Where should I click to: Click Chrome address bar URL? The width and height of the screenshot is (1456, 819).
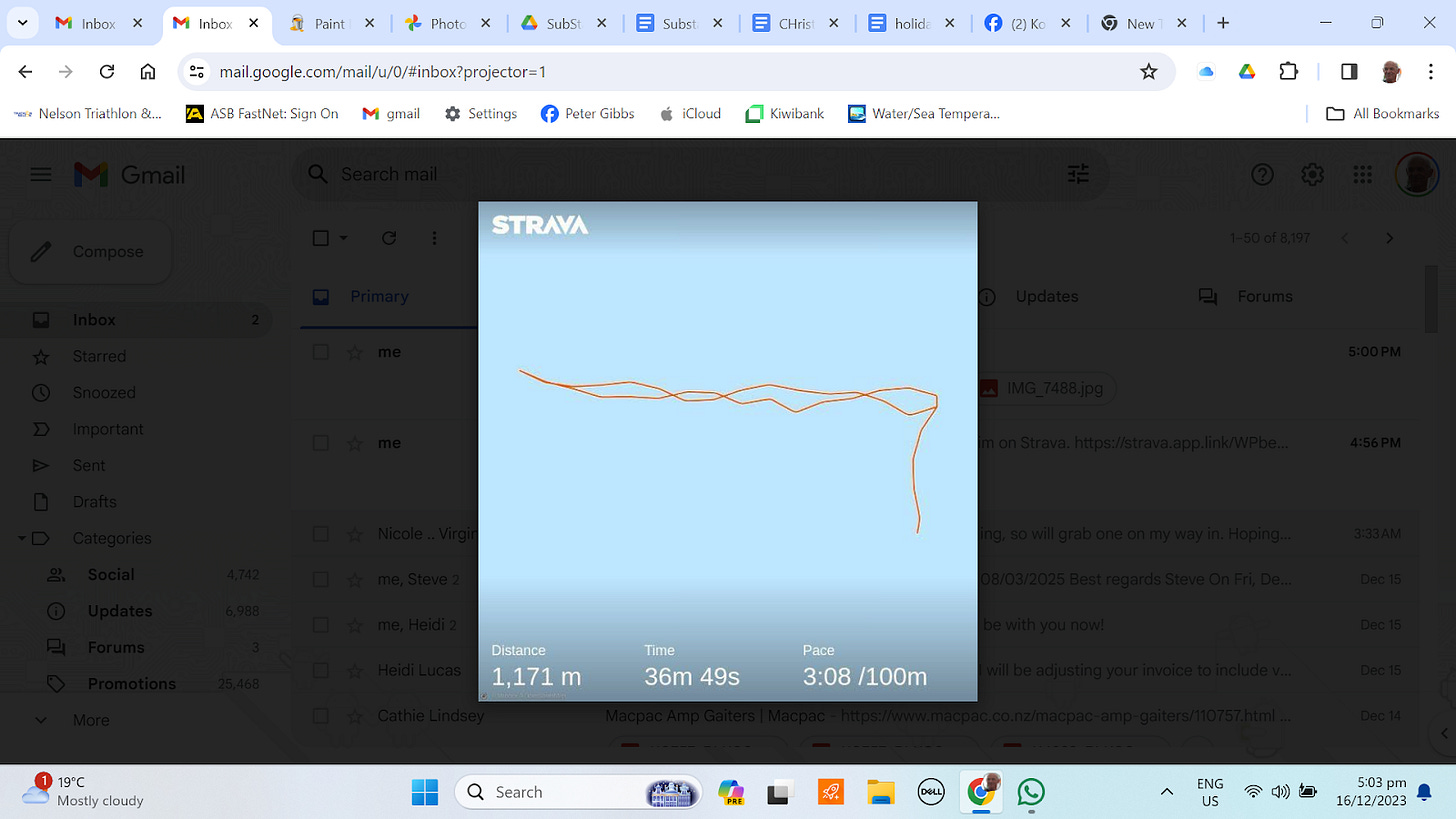click(x=383, y=71)
